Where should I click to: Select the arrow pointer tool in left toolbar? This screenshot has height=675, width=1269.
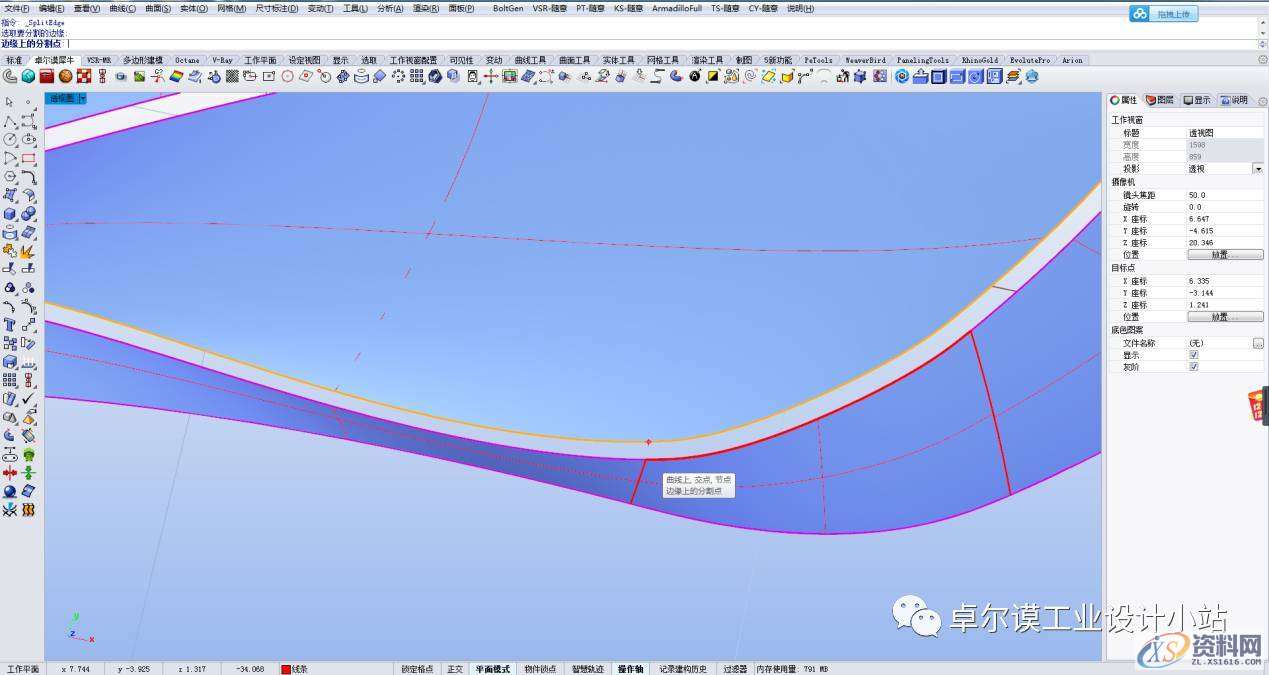9,102
